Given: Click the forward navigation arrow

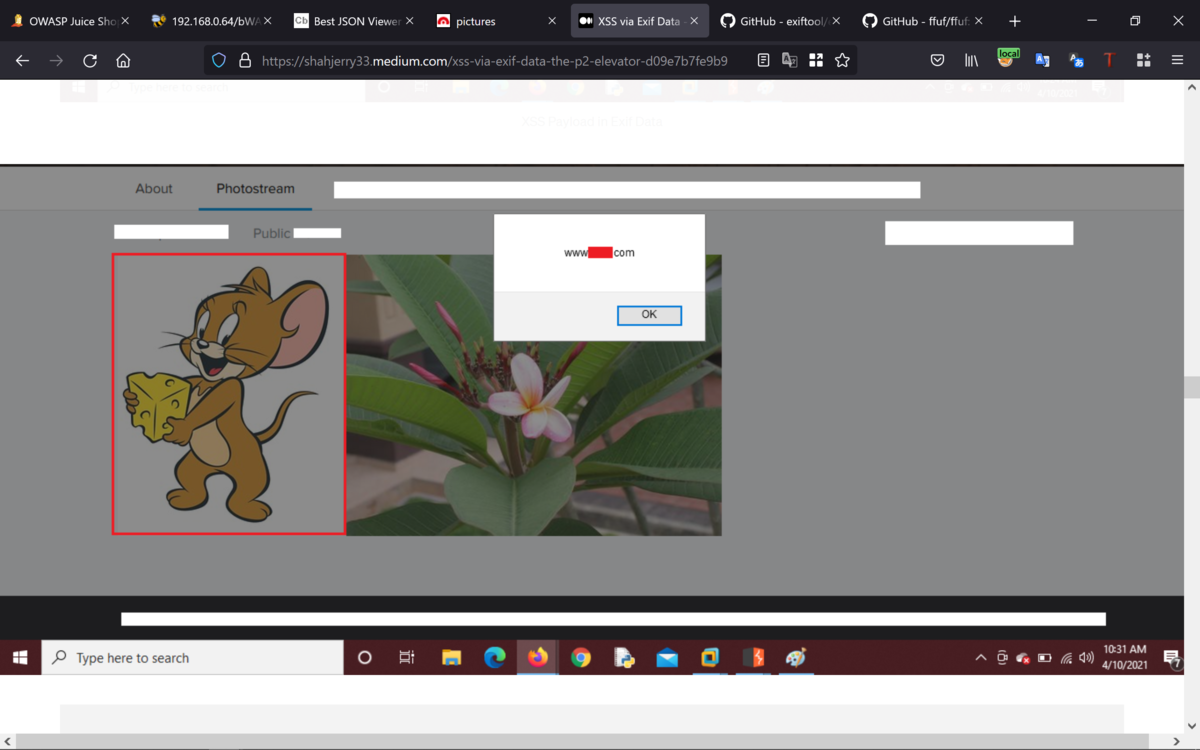Looking at the screenshot, I should [56, 60].
